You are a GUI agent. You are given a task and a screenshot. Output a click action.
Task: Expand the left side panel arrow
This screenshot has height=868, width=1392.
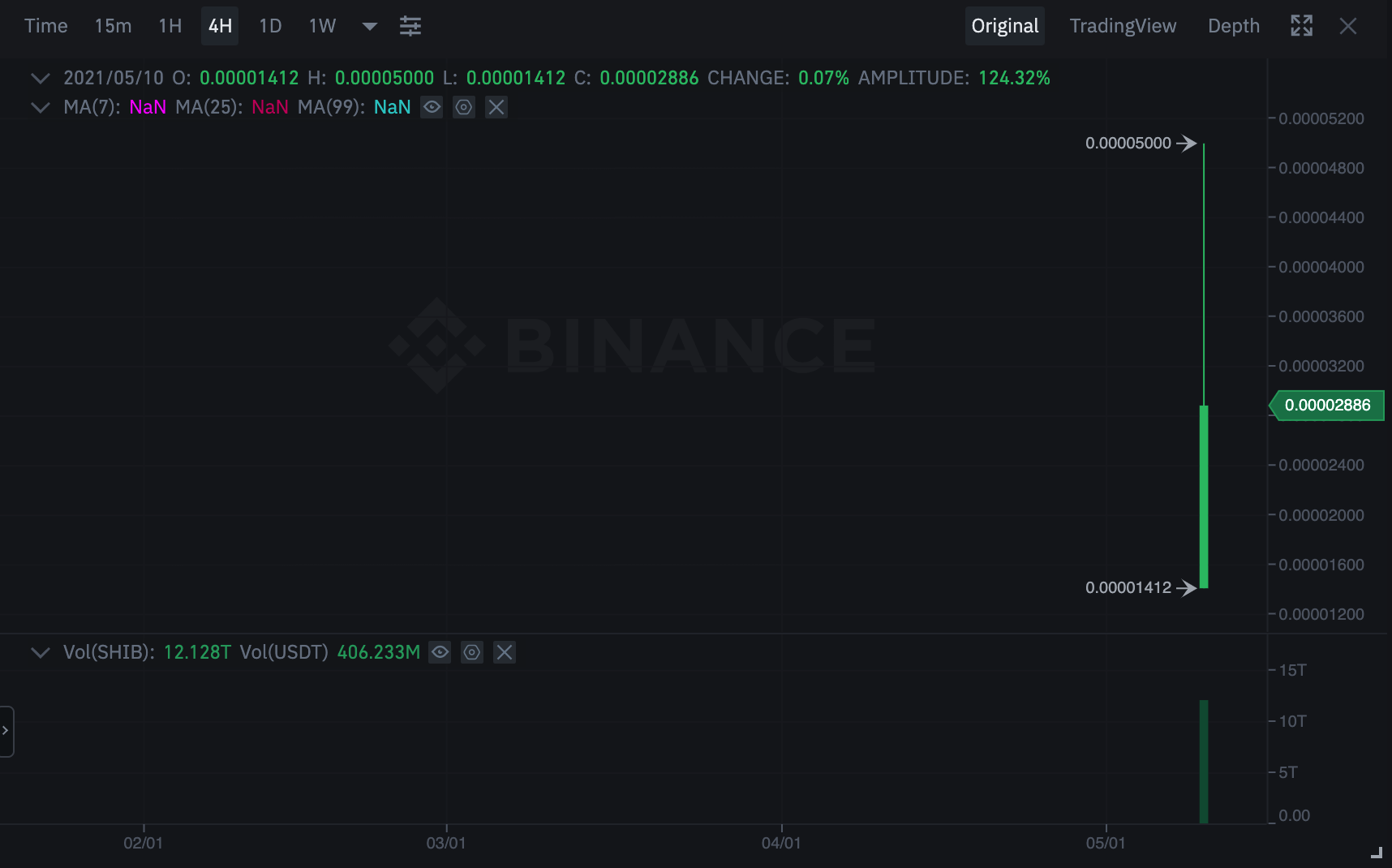(6, 731)
